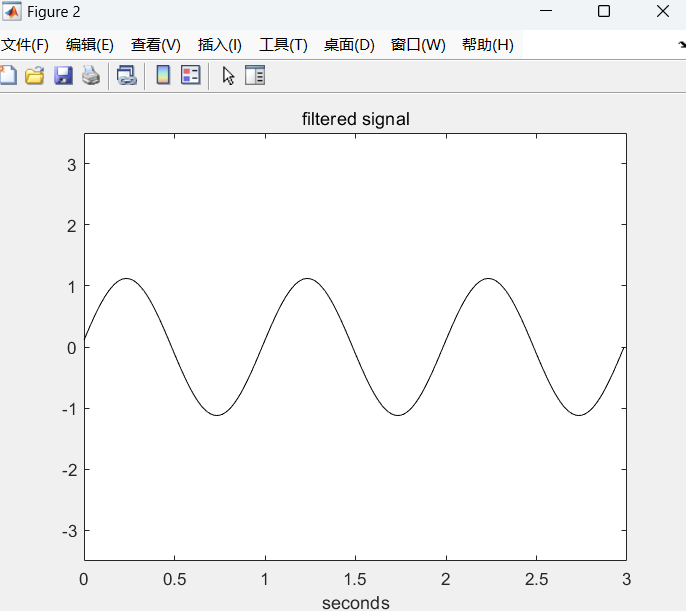The image size is (686, 611).
Task: Open the 插入(I) menu
Action: tap(220, 45)
